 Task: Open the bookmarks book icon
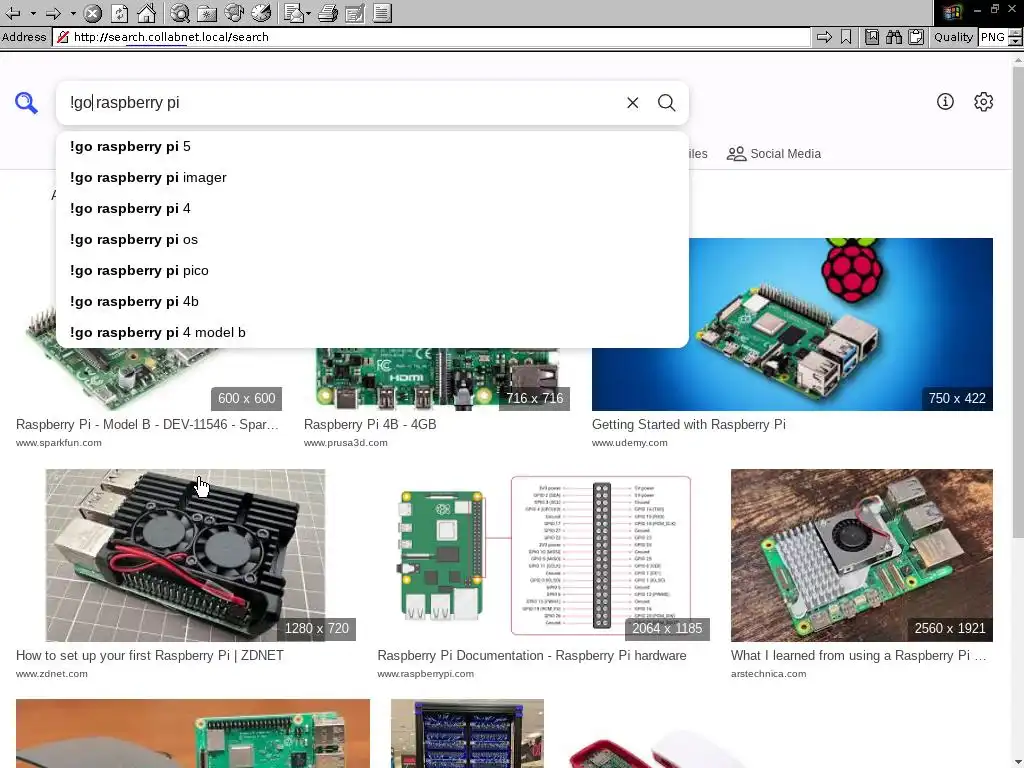pos(872,37)
